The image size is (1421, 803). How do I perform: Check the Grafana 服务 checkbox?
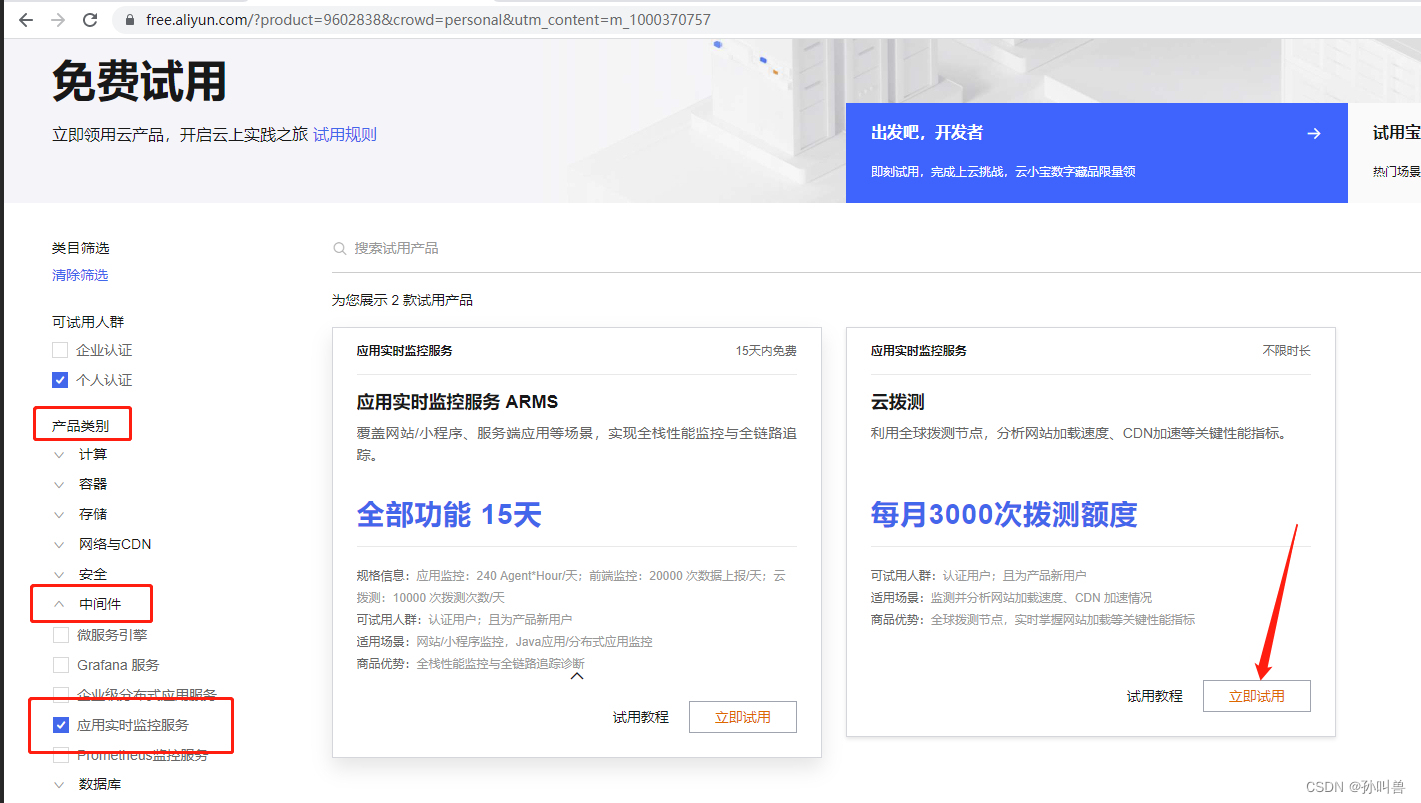click(60, 665)
